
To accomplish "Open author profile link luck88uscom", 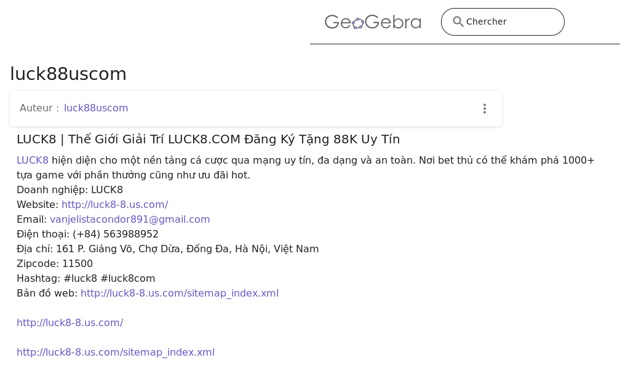I will pyautogui.click(x=96, y=108).
